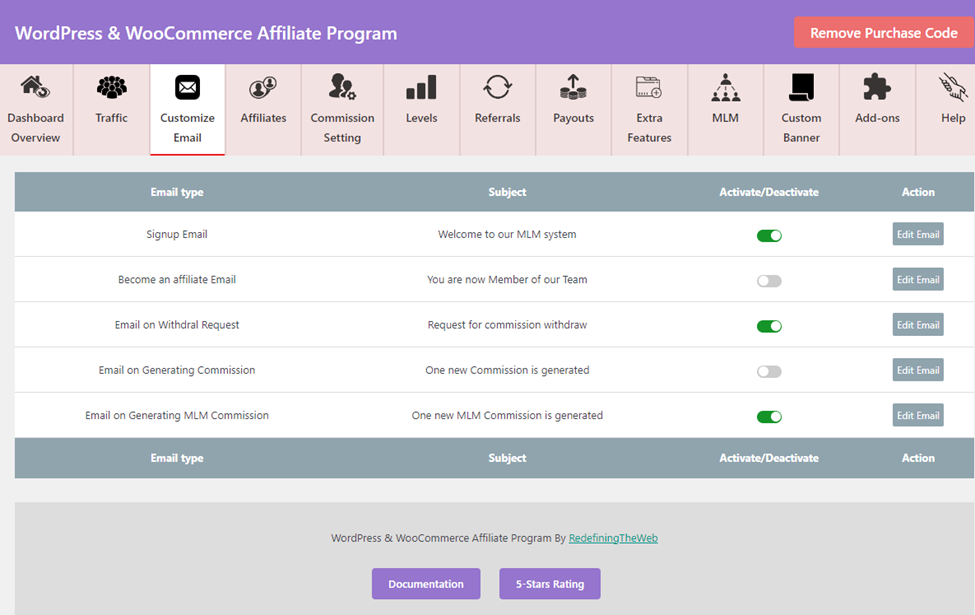975x615 pixels.
Task: Click the top 'Subject' column header
Action: (507, 192)
